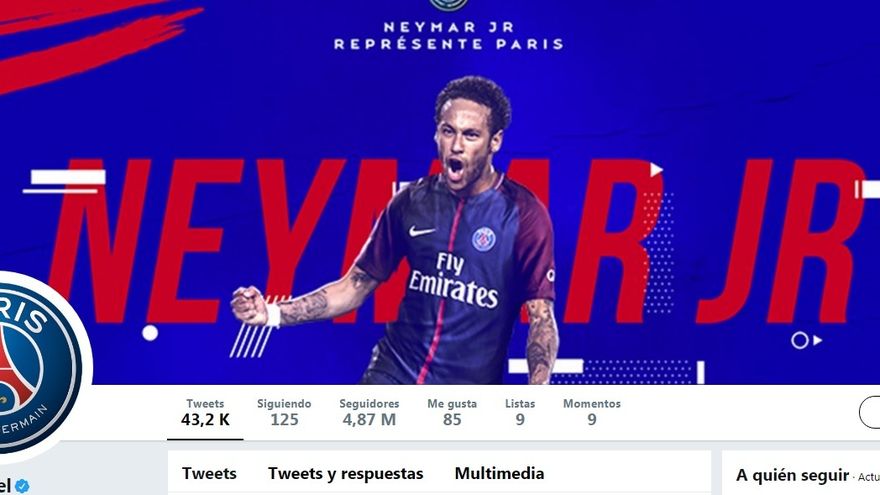The image size is (880, 495).
Task: Open Listas with count 9
Action: (520, 412)
